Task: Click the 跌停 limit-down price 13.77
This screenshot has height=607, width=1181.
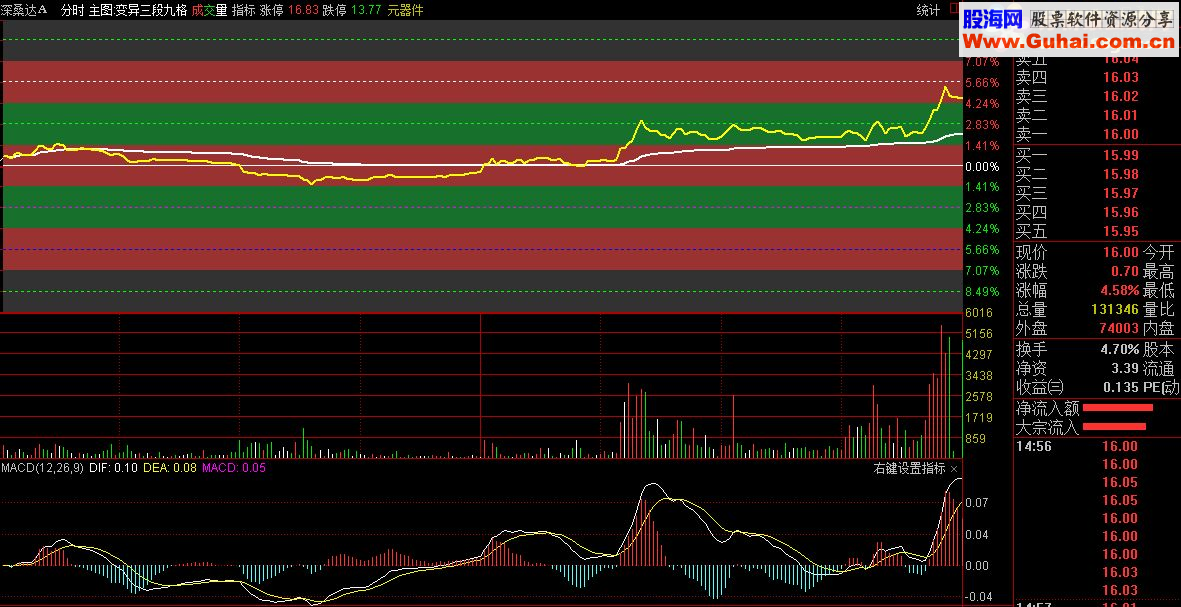Action: click(x=366, y=10)
